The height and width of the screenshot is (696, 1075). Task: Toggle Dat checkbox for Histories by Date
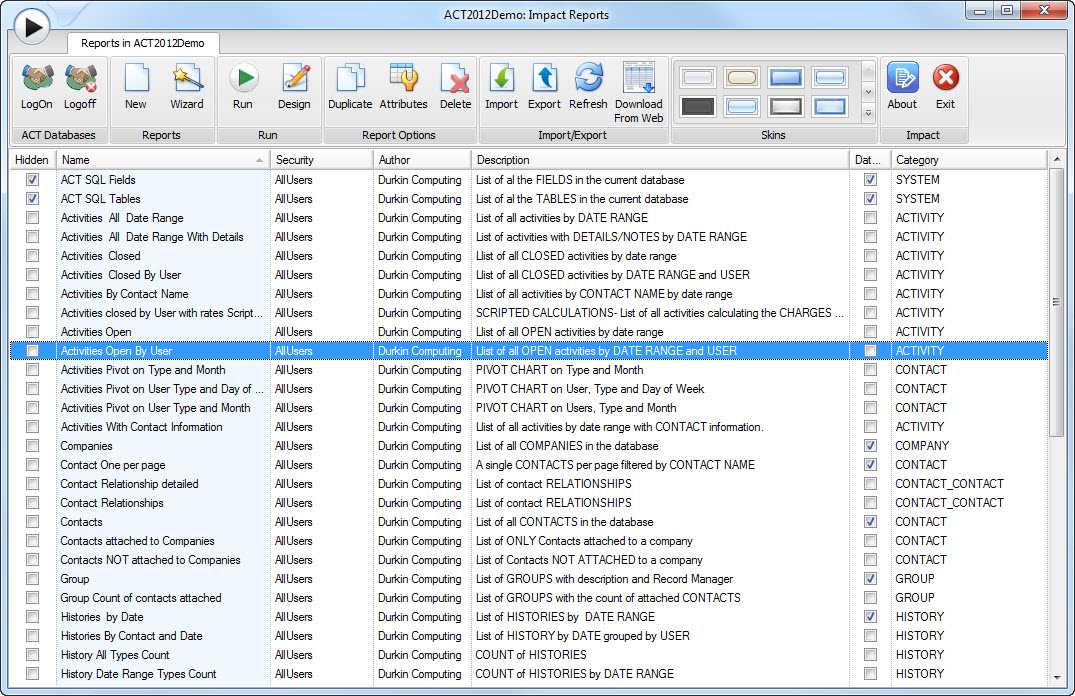click(x=870, y=616)
